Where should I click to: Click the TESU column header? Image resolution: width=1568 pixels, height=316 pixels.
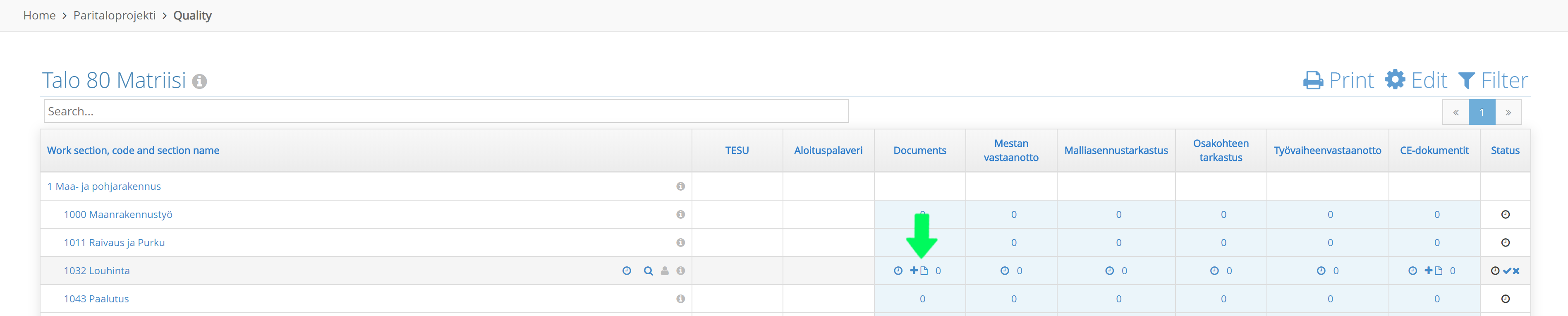(x=737, y=151)
